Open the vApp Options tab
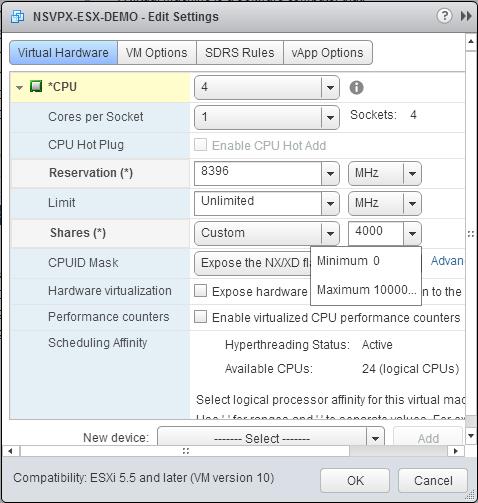478x503 pixels. pos(328,53)
